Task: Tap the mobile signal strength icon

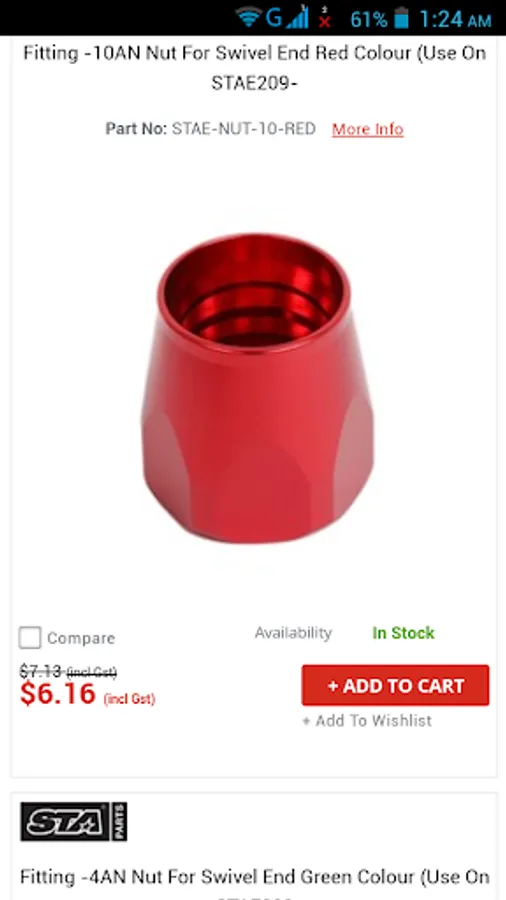Action: coord(297,18)
